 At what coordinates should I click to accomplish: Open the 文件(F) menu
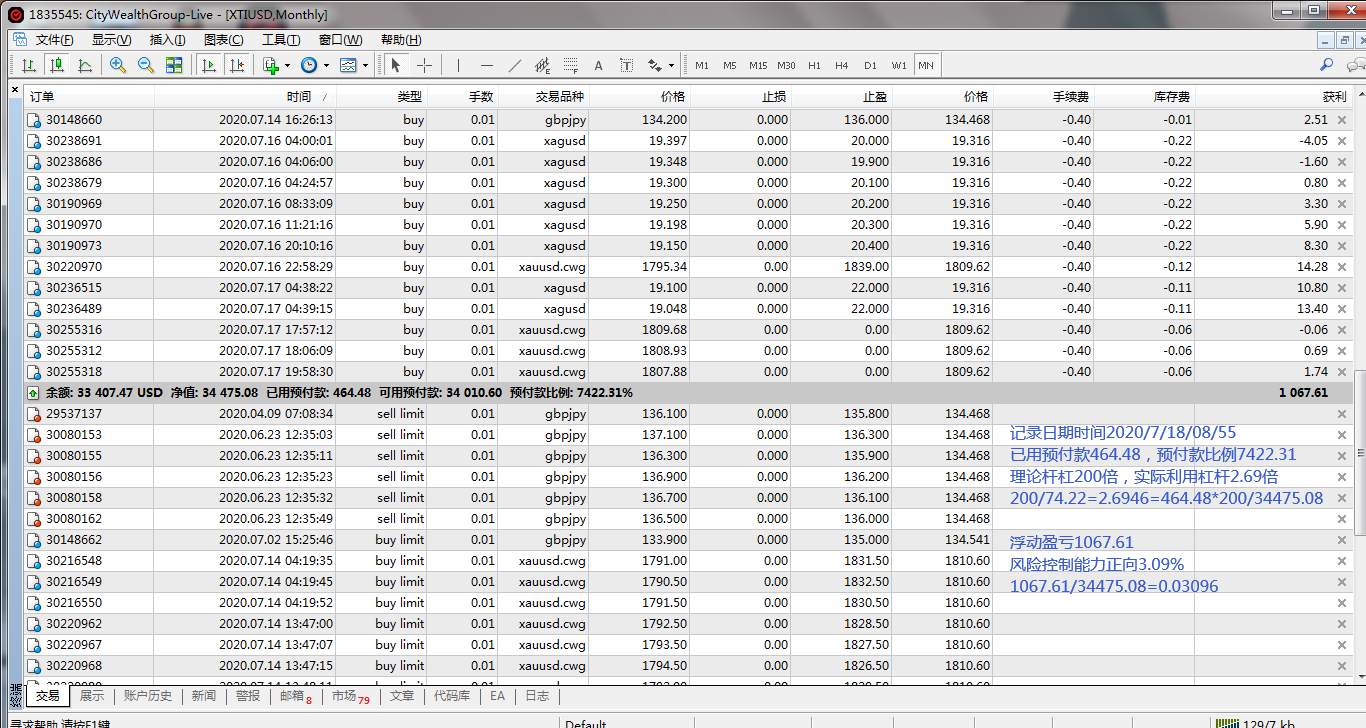click(54, 40)
